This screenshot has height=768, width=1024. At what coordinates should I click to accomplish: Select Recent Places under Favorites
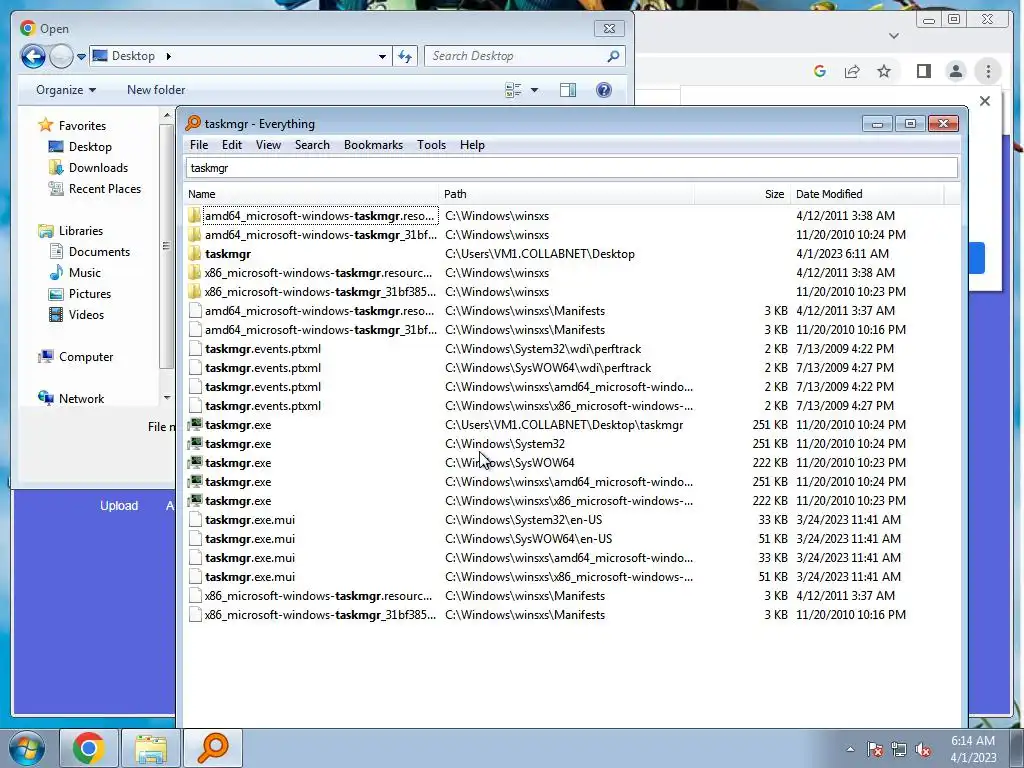coord(104,189)
